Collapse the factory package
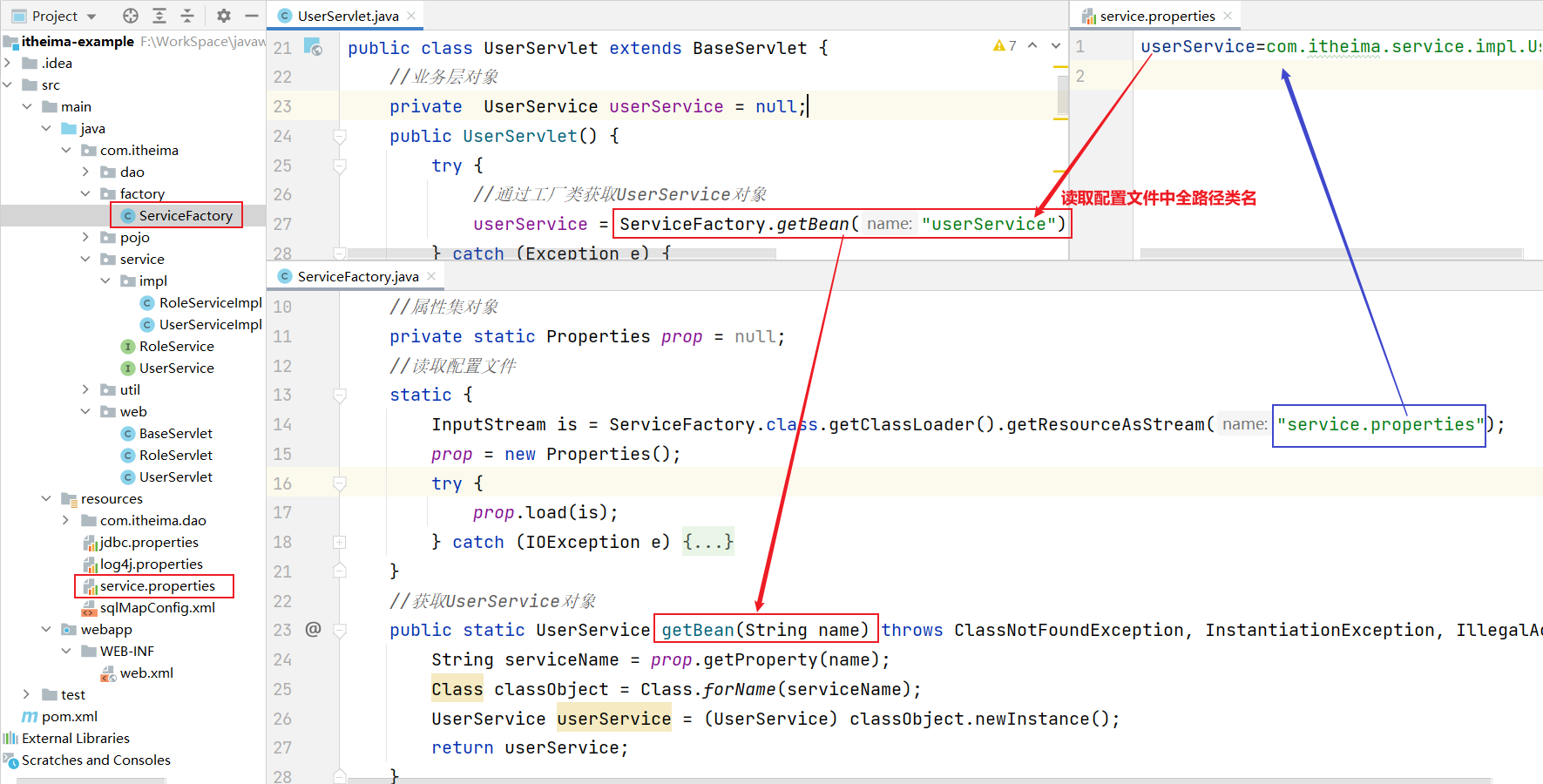Image resolution: width=1543 pixels, height=784 pixels. 85,193
